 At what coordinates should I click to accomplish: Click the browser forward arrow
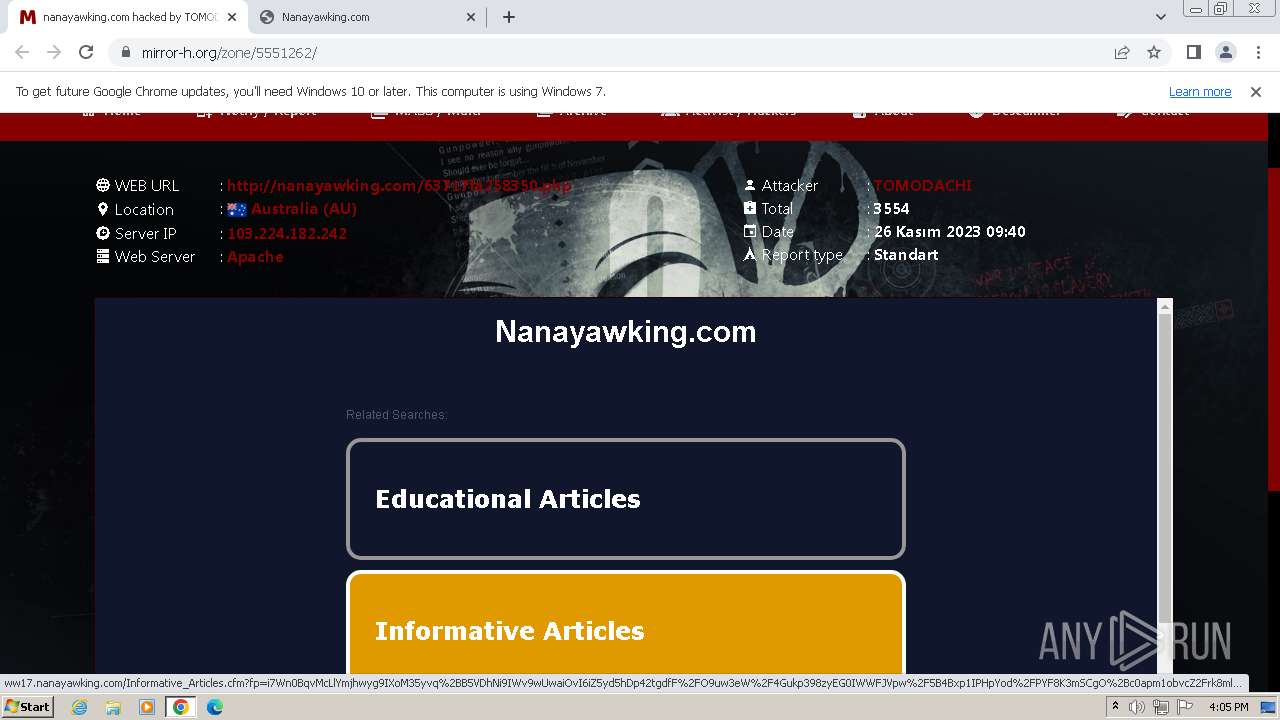point(54,52)
